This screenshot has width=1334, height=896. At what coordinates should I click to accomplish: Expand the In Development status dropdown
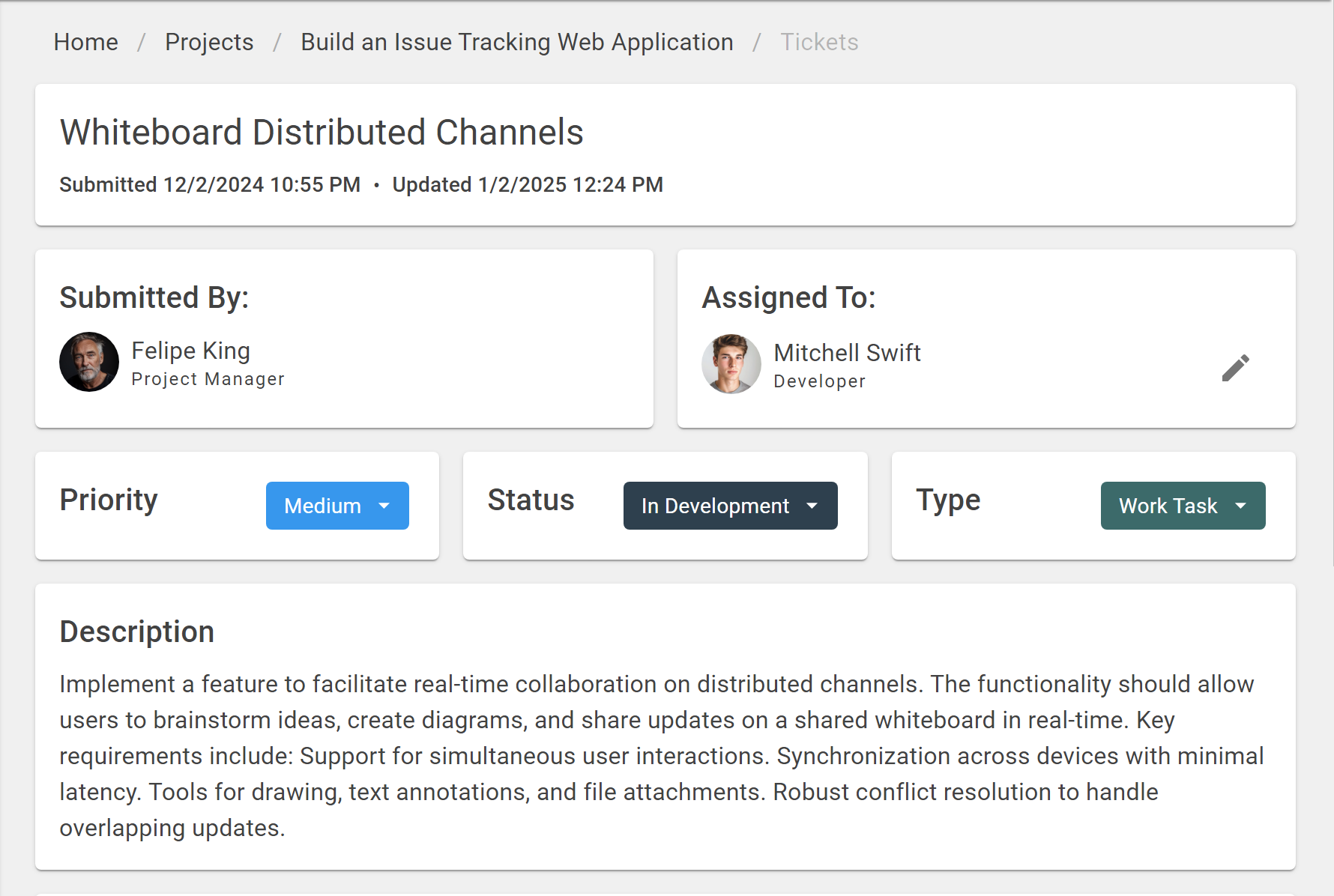[x=730, y=506]
